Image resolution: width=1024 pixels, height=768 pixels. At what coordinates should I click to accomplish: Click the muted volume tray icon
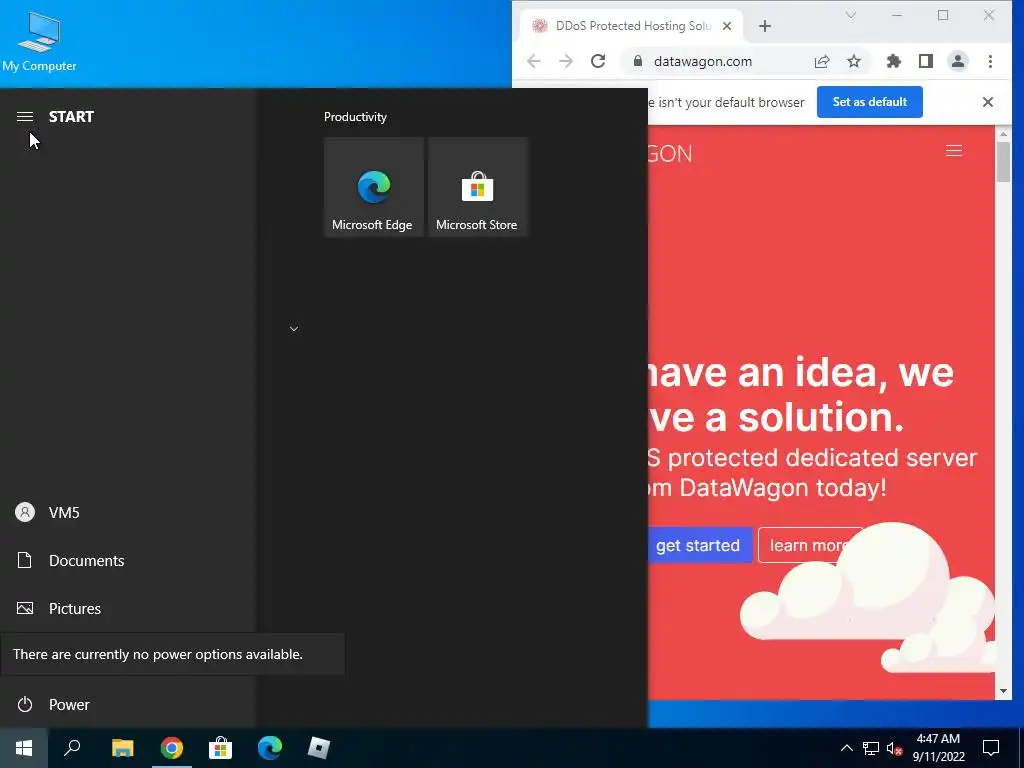click(x=894, y=748)
